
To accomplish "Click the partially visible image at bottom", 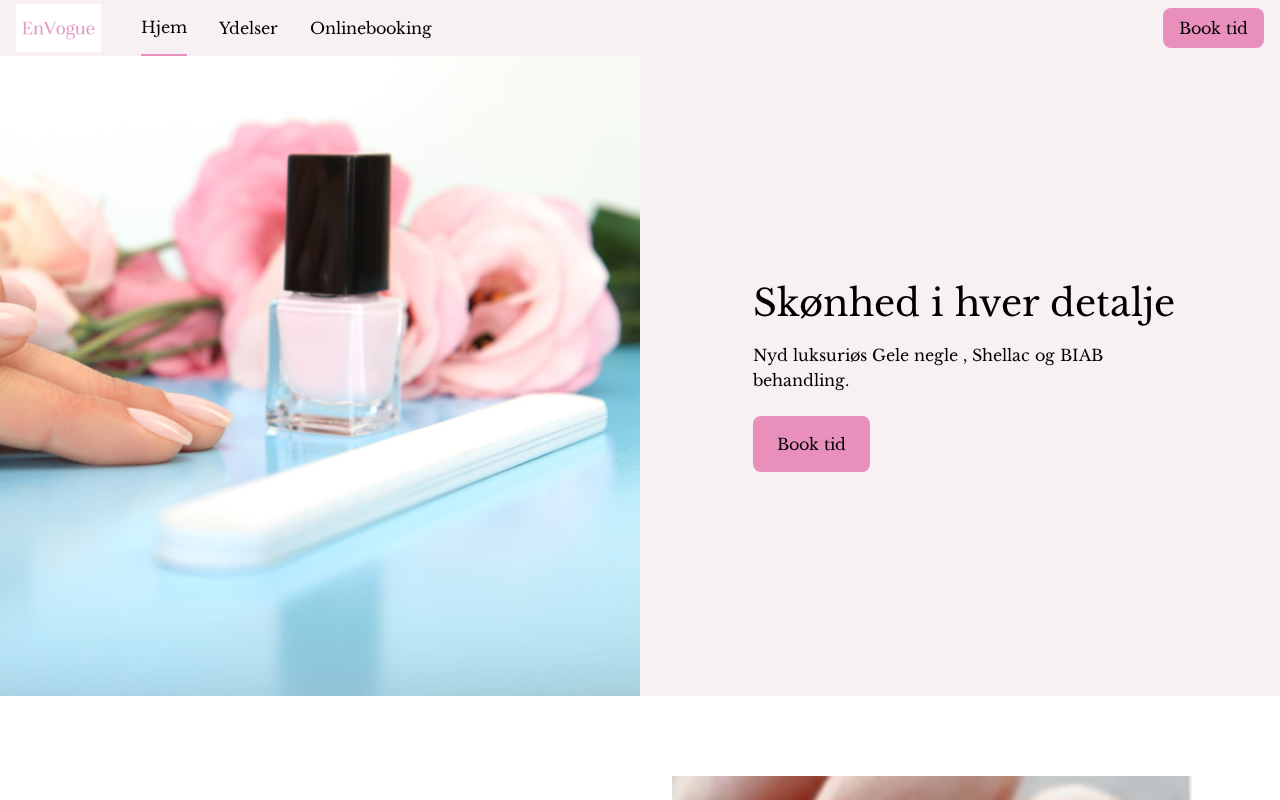I will [x=931, y=788].
